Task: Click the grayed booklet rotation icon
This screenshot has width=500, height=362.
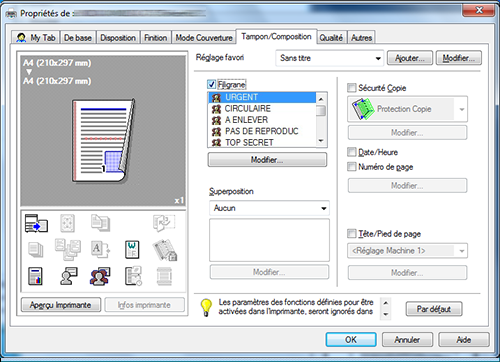Action: point(164,223)
